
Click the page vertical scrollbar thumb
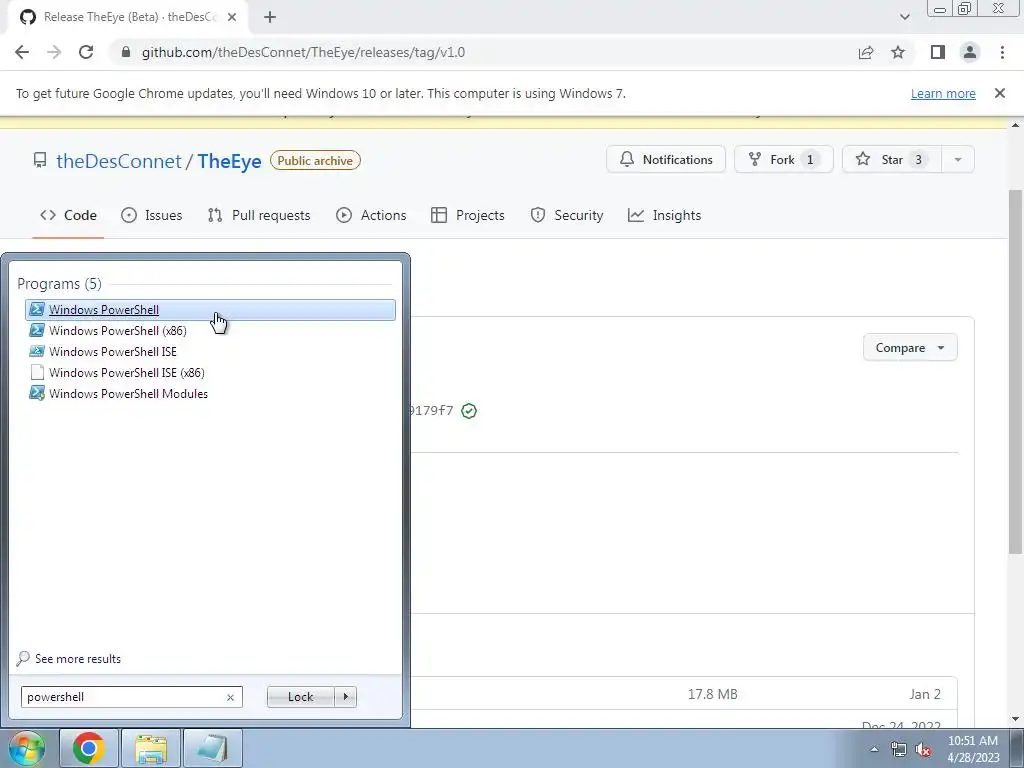(x=1015, y=372)
